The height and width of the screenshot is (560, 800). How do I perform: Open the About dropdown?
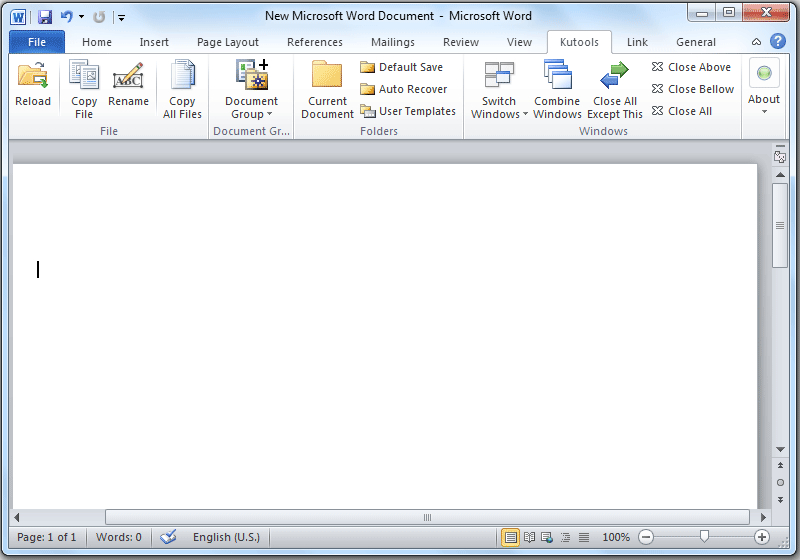tap(764, 87)
